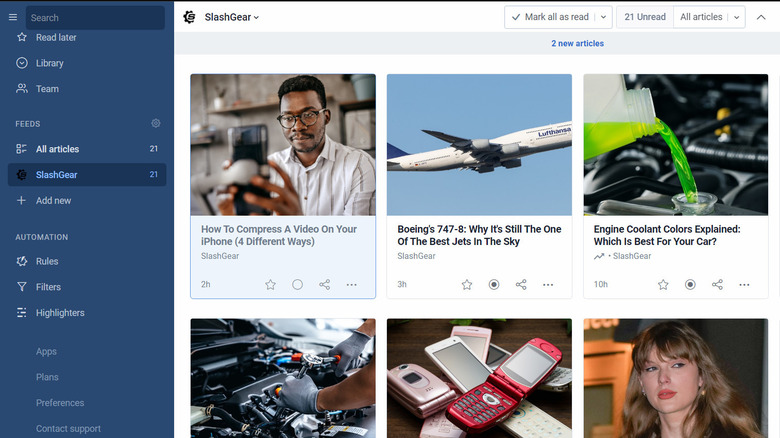Click the Read later star icon
Image resolution: width=780 pixels, height=438 pixels.
pos(22,37)
